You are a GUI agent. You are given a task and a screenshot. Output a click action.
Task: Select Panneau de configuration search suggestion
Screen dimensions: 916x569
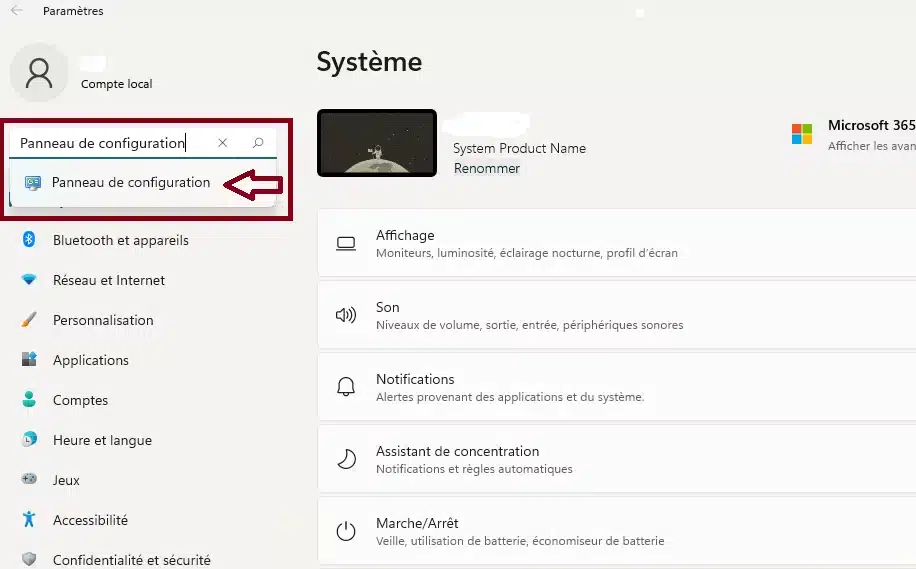(x=130, y=183)
